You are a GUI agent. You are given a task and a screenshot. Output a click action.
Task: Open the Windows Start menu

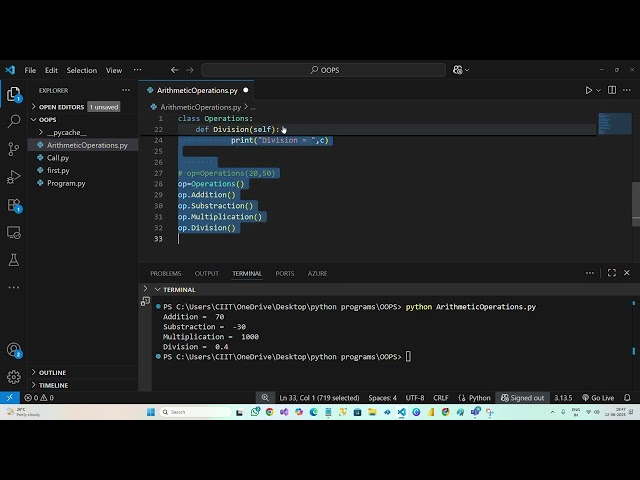[x=151, y=412]
